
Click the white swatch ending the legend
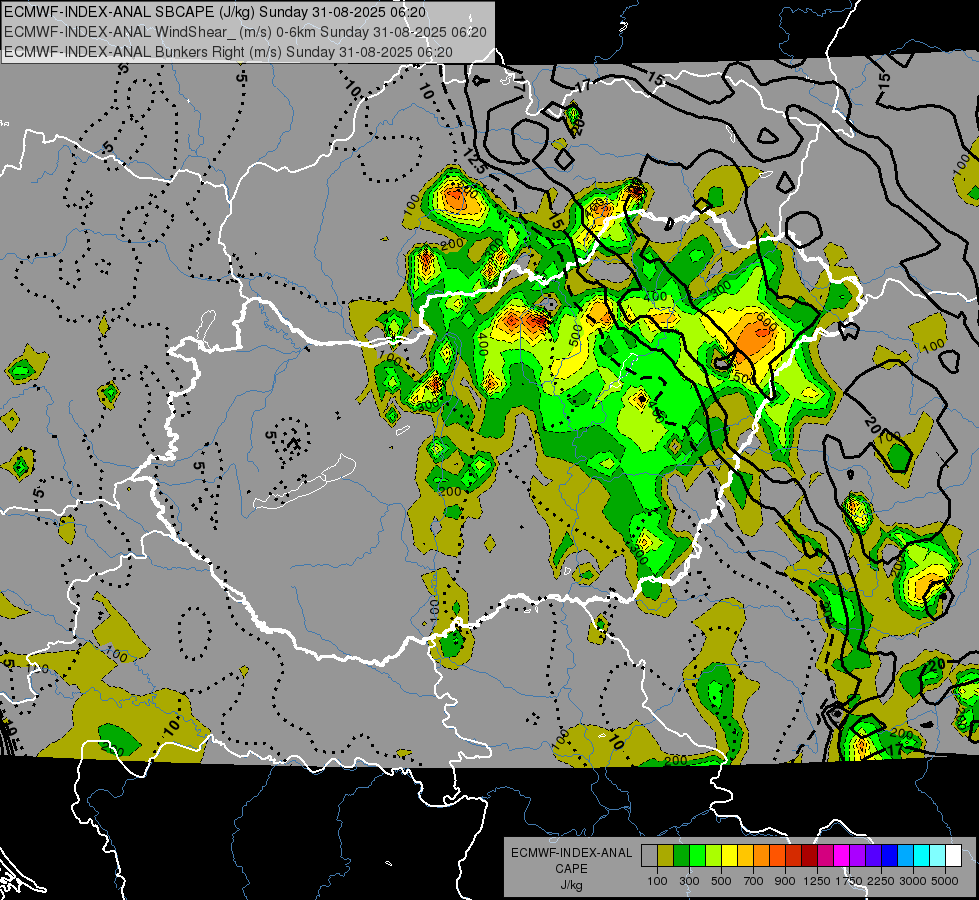(x=954, y=855)
